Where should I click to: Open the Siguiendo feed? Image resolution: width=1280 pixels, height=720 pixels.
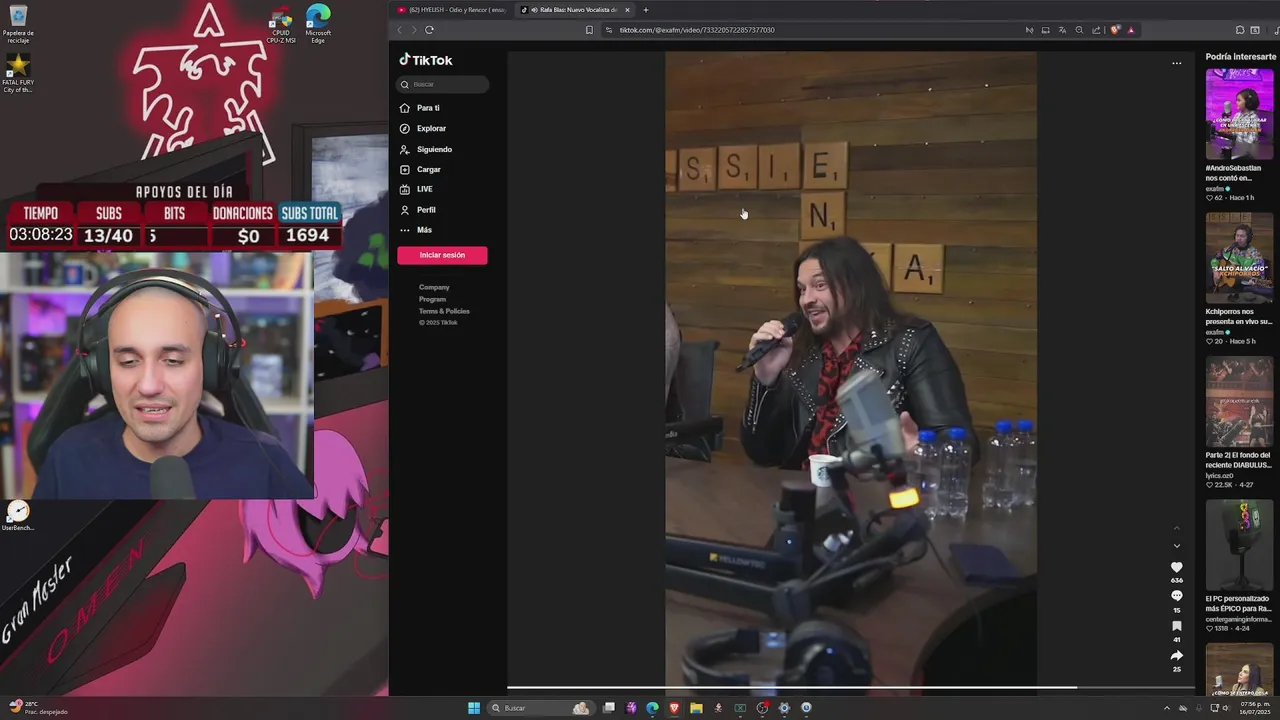click(426, 149)
